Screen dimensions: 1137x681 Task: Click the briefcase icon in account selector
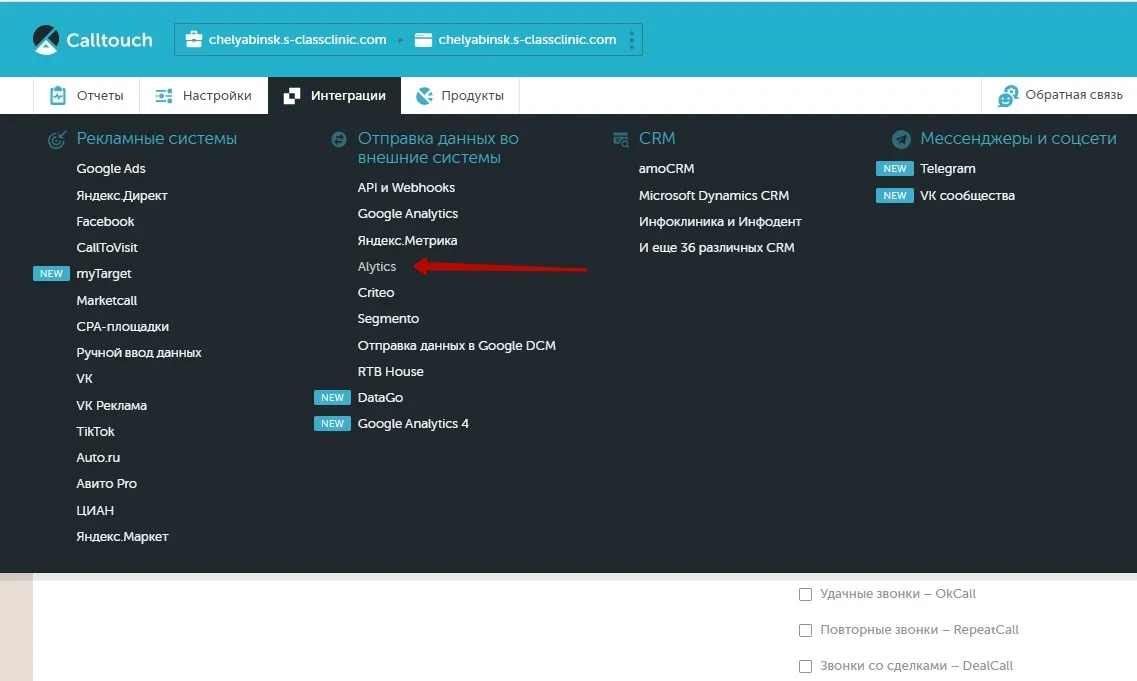194,39
